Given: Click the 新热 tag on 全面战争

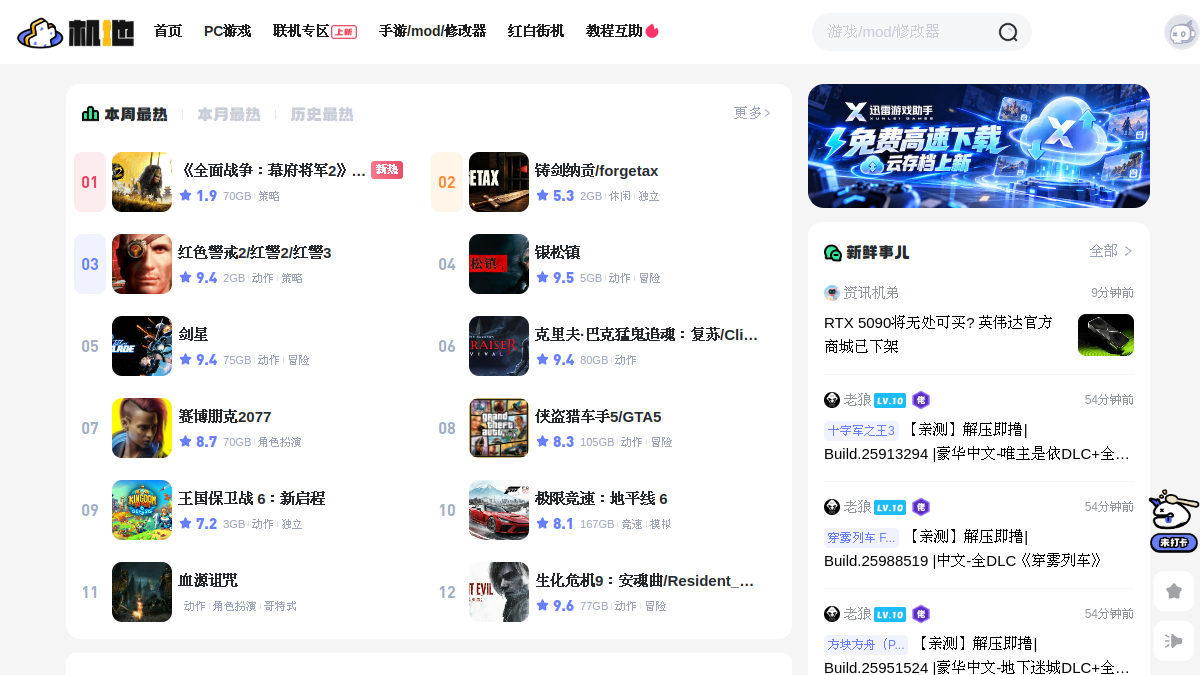Looking at the screenshot, I should click(x=387, y=170).
